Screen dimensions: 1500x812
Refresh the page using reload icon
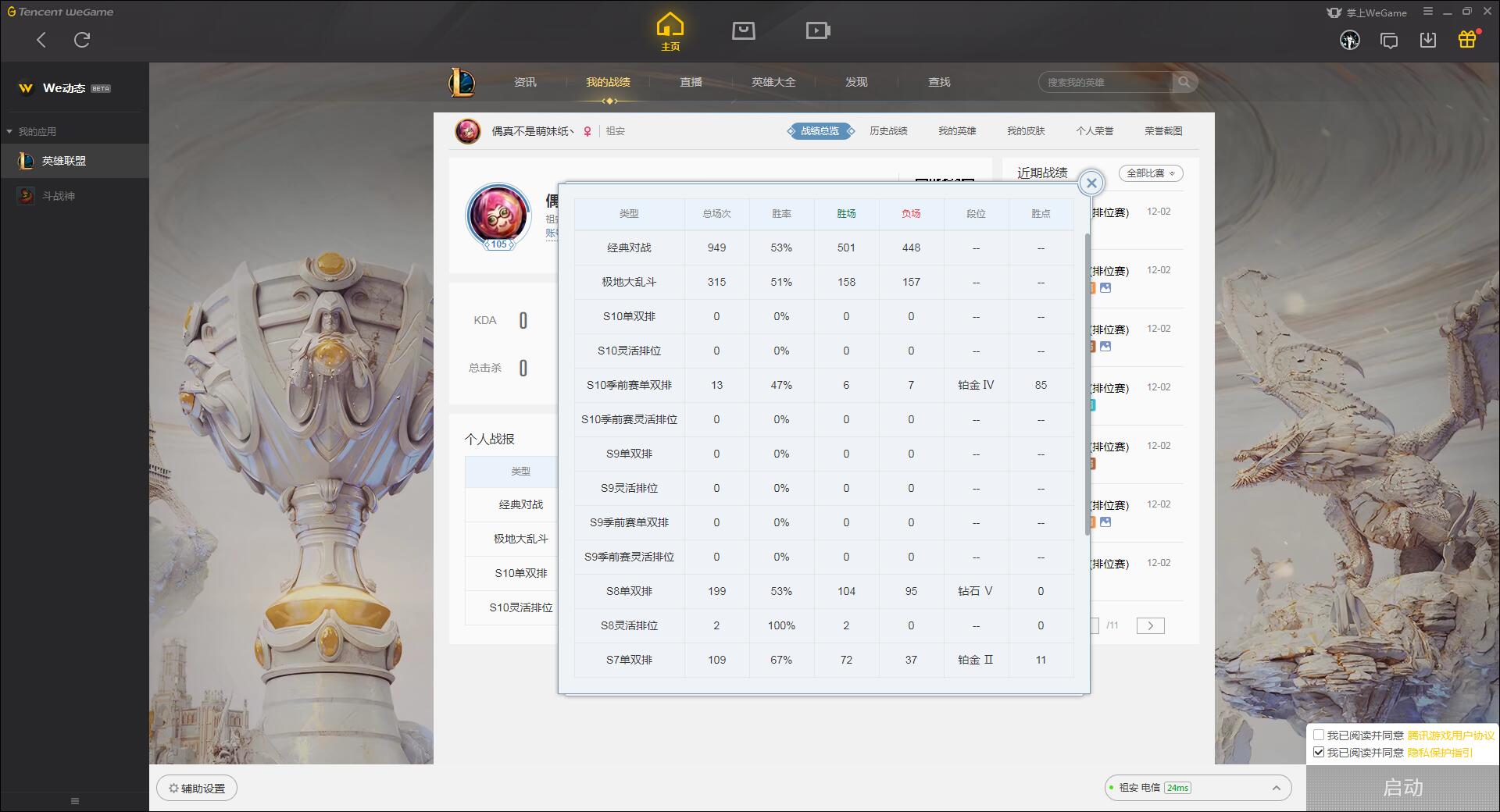(x=82, y=40)
